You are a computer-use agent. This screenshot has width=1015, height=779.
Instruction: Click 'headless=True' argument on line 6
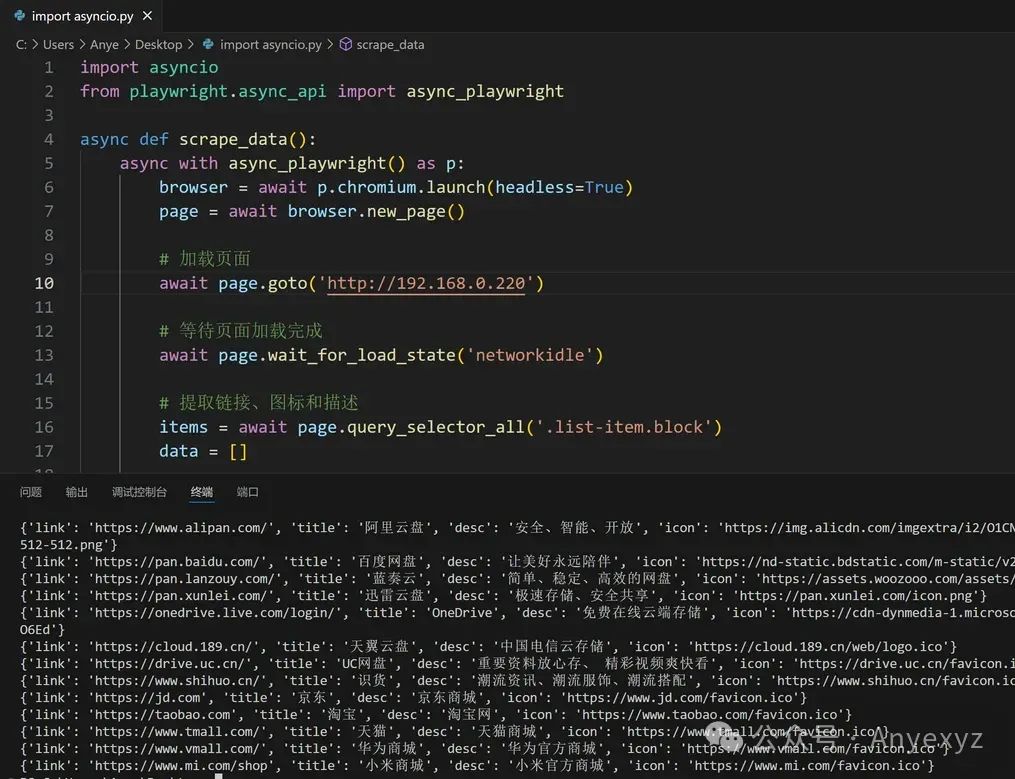coord(559,187)
